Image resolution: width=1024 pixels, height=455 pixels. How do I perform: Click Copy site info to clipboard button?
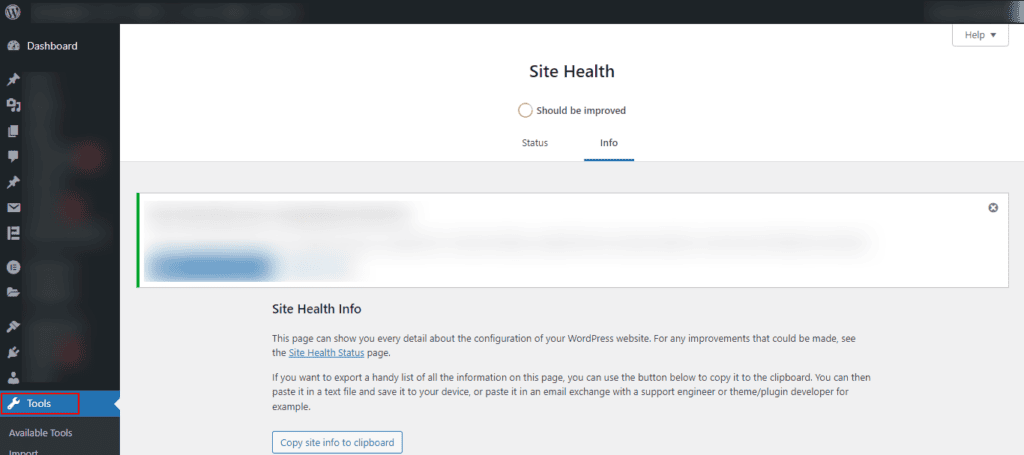[x=337, y=442]
